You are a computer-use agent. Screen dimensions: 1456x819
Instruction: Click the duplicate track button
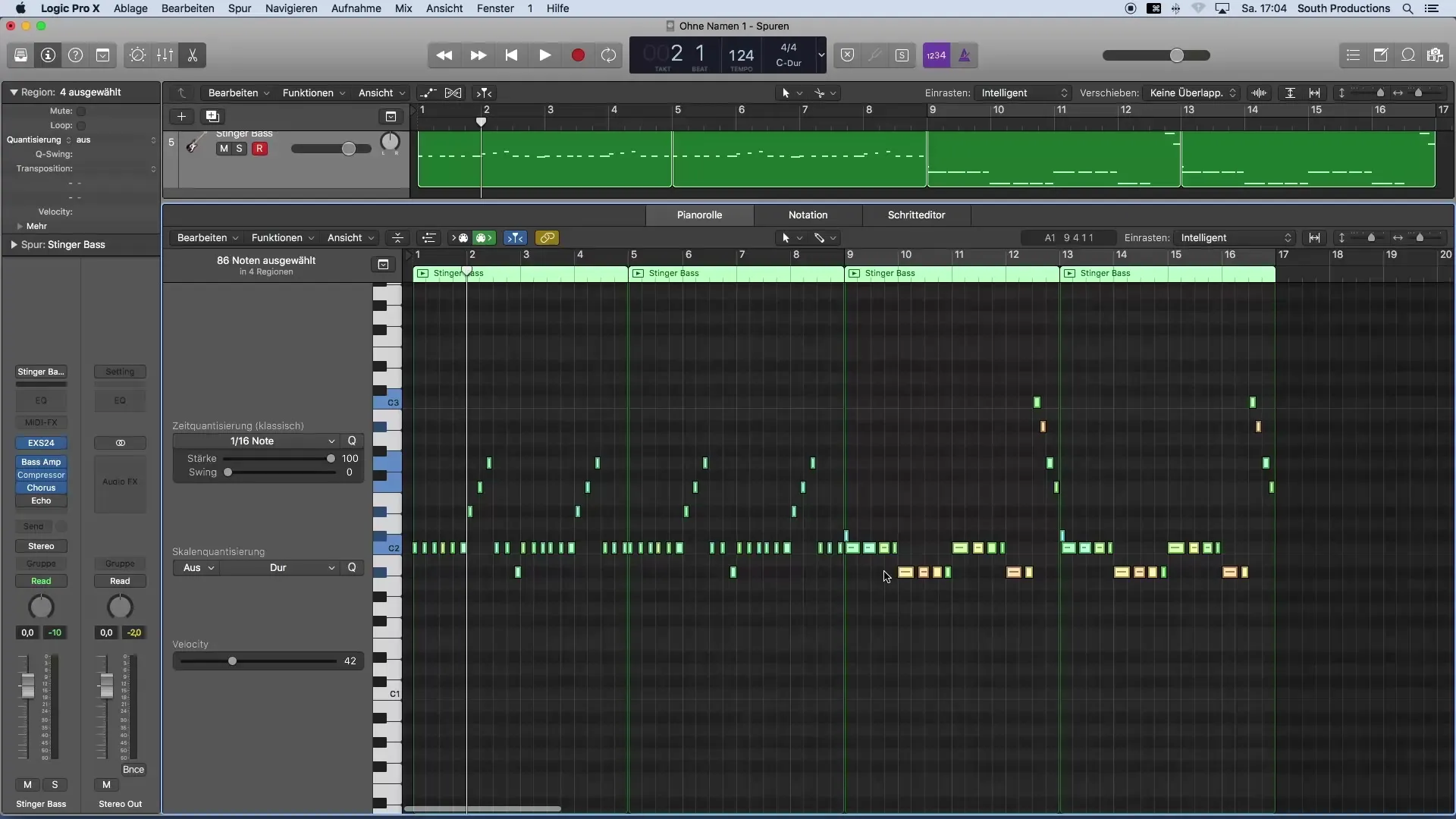click(212, 116)
